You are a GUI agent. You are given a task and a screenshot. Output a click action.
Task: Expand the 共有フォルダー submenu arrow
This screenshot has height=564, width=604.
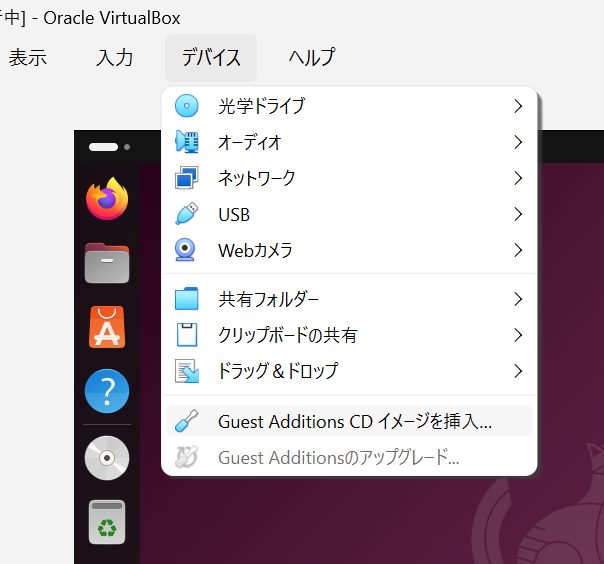(x=518, y=299)
